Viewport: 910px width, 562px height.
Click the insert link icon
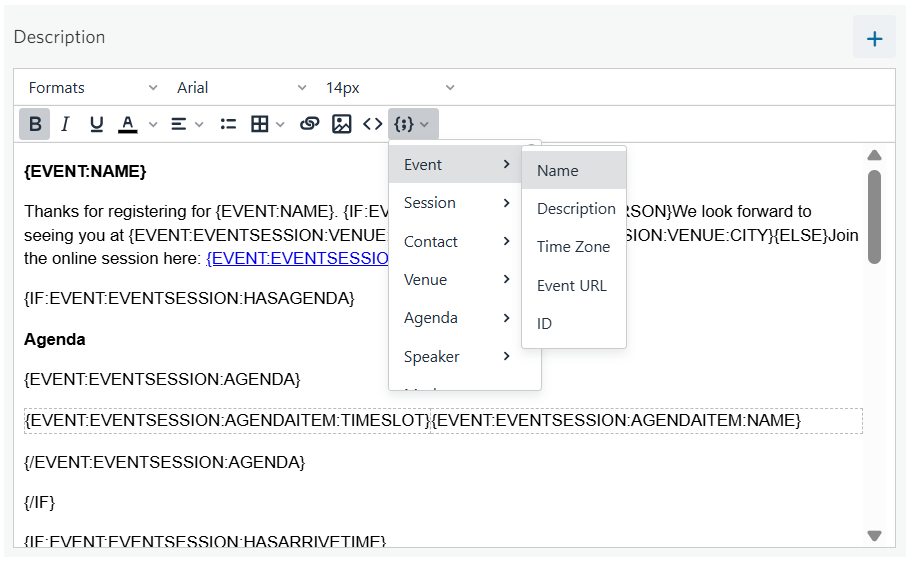(310, 124)
